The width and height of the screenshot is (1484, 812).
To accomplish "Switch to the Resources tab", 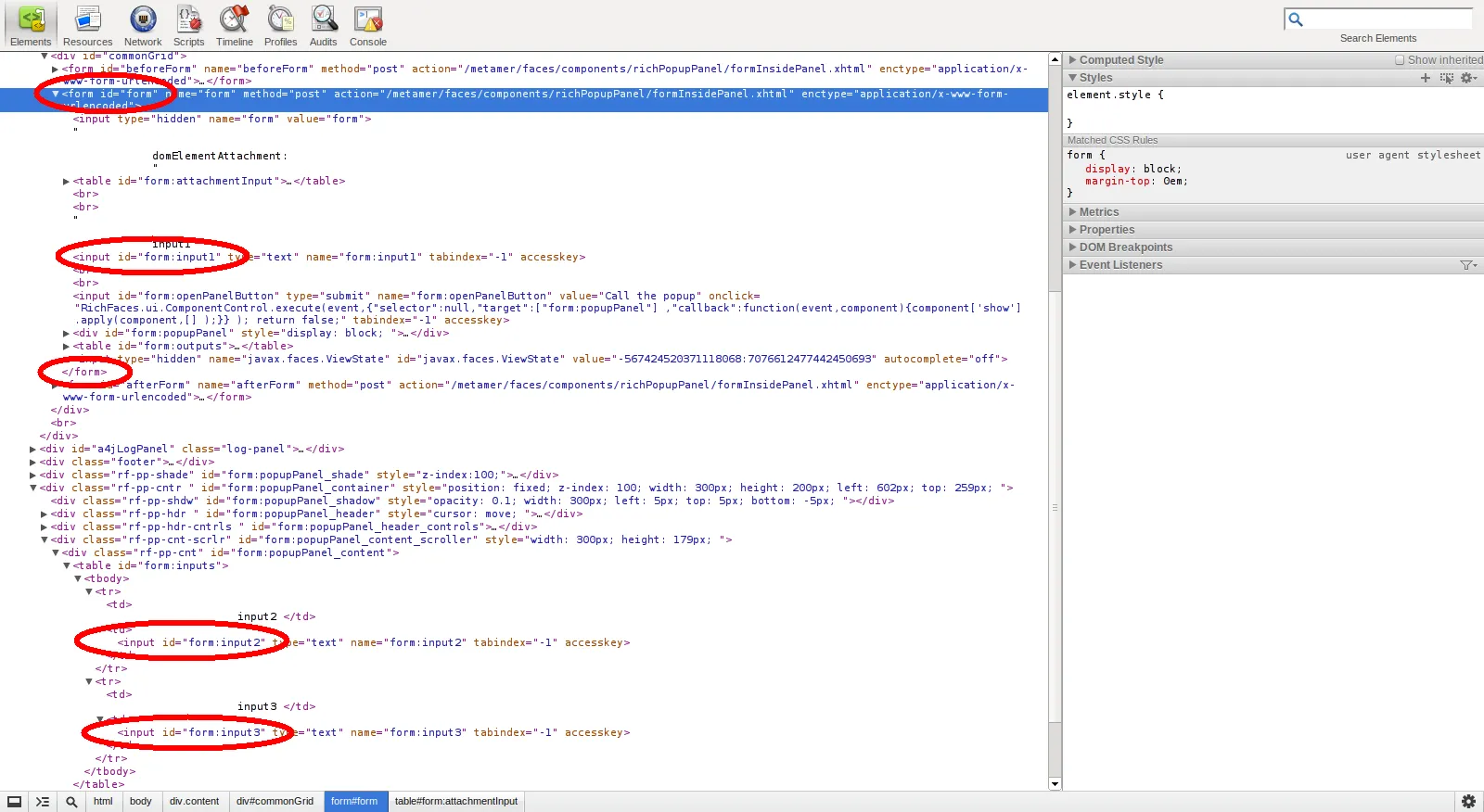I will [x=88, y=25].
